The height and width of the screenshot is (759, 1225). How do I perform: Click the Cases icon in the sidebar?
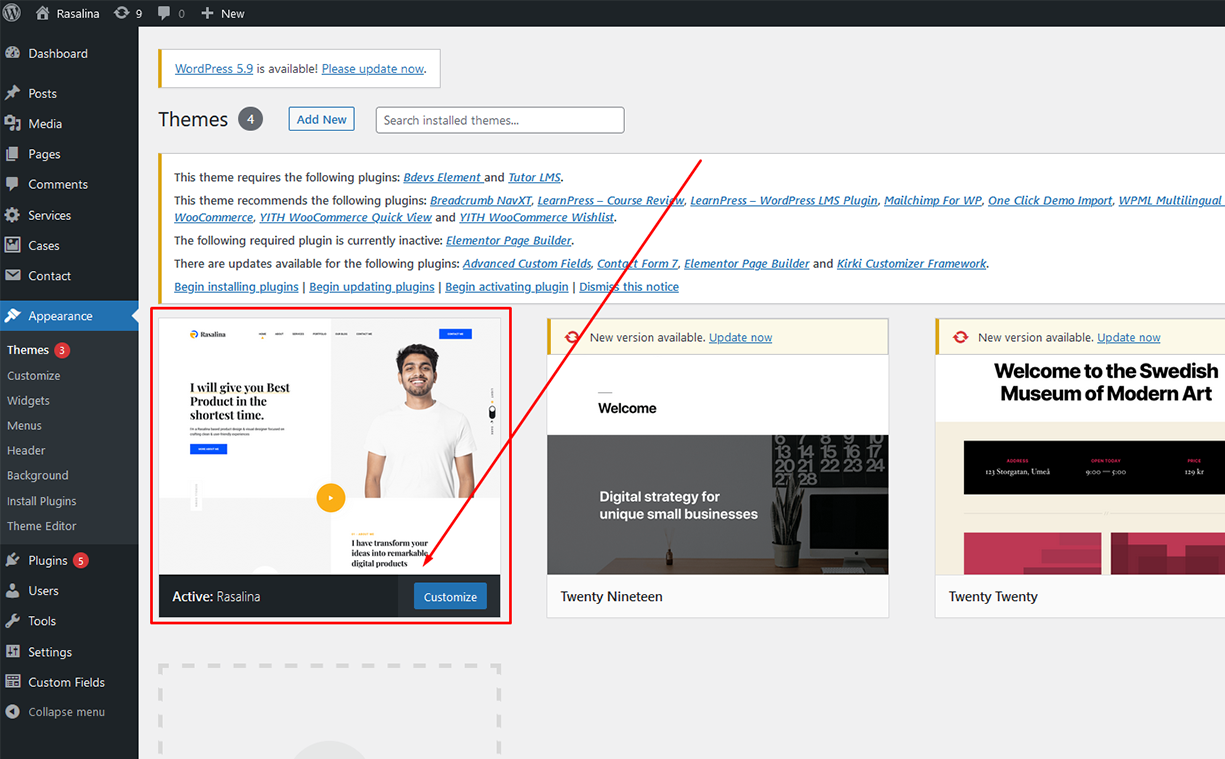(13, 245)
